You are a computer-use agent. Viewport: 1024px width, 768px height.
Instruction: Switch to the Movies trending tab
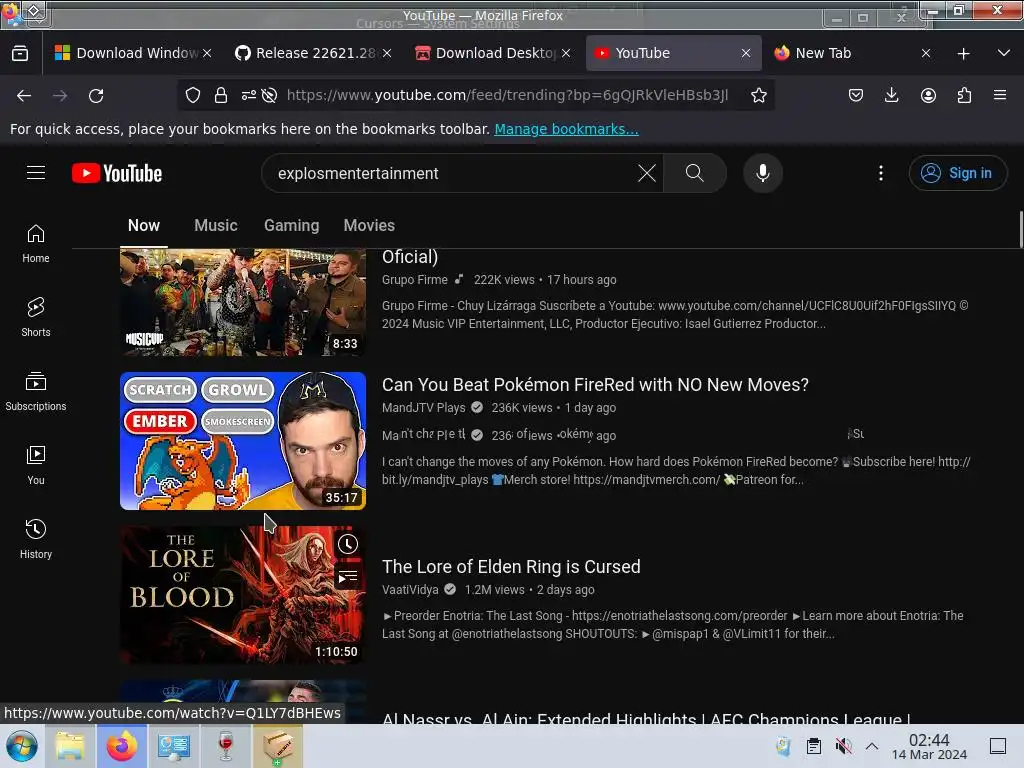tap(369, 225)
